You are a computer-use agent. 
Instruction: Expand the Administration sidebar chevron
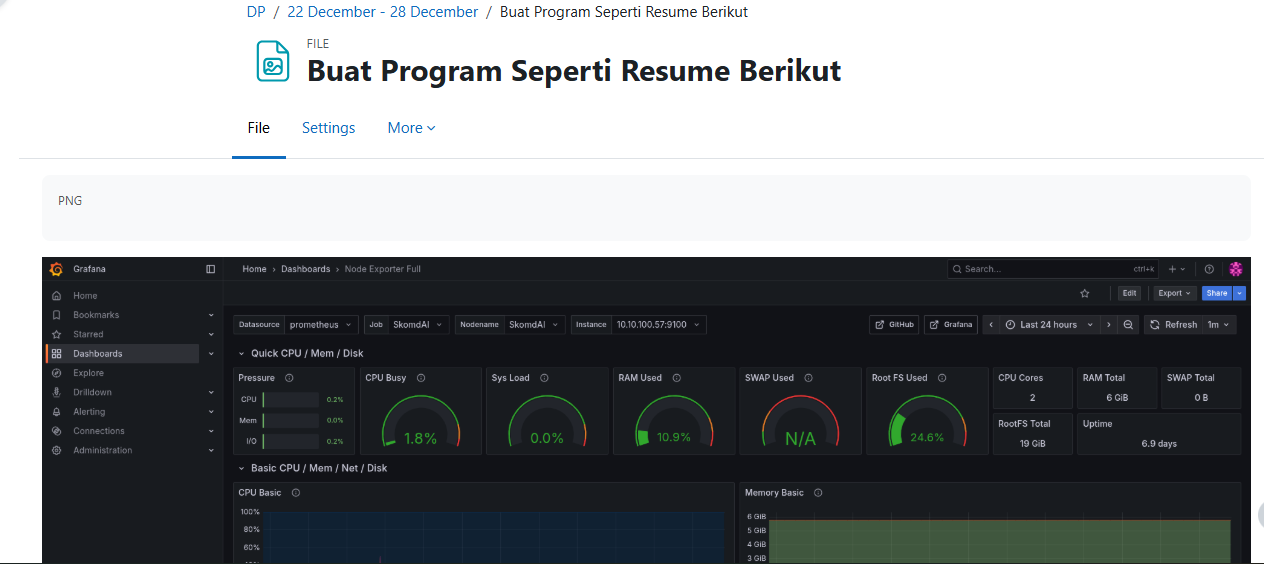pyautogui.click(x=211, y=450)
